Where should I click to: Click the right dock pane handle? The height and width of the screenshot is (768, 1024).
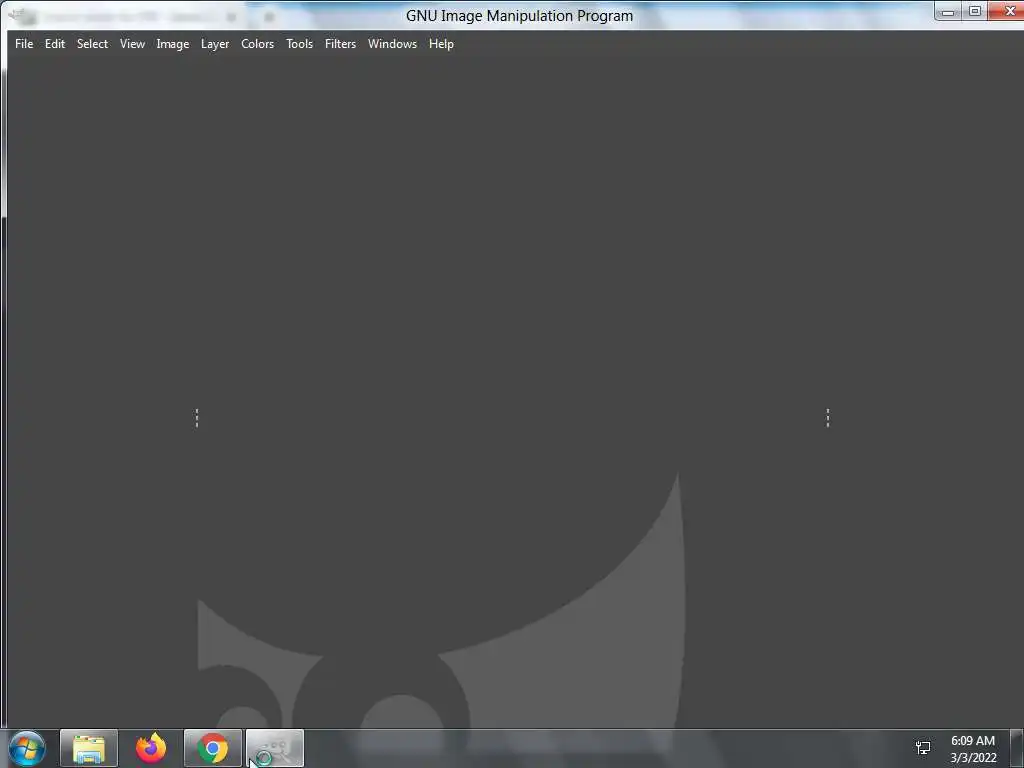click(827, 418)
